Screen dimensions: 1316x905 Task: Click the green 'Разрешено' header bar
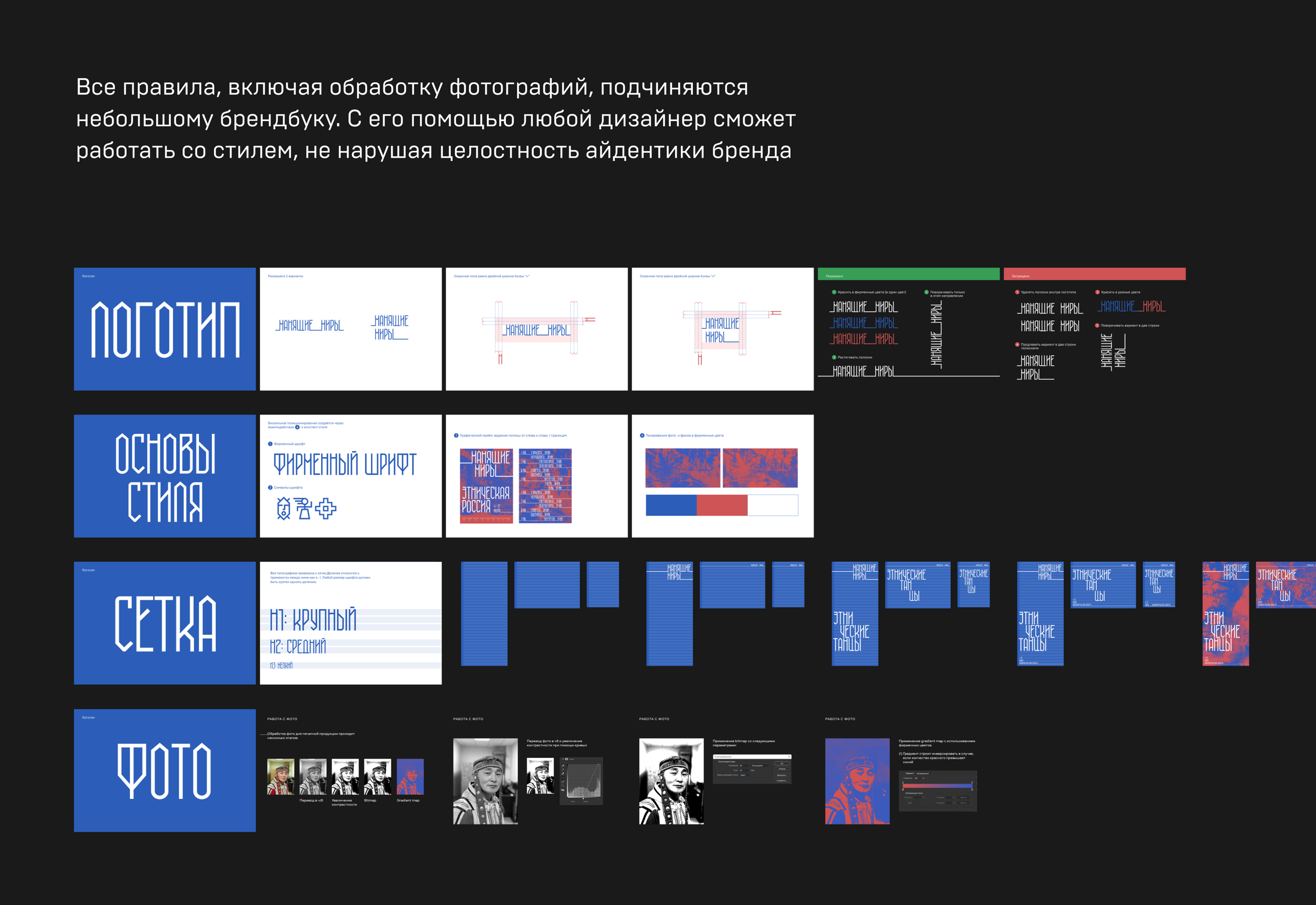pos(908,274)
